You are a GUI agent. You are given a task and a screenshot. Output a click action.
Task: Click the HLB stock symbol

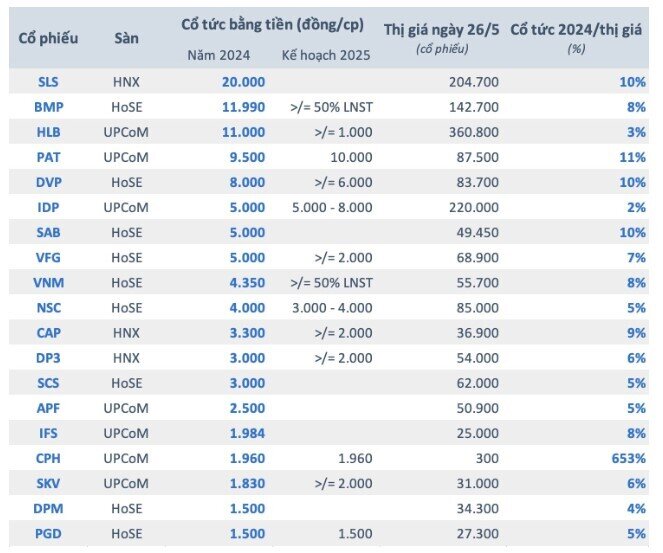tap(47, 131)
